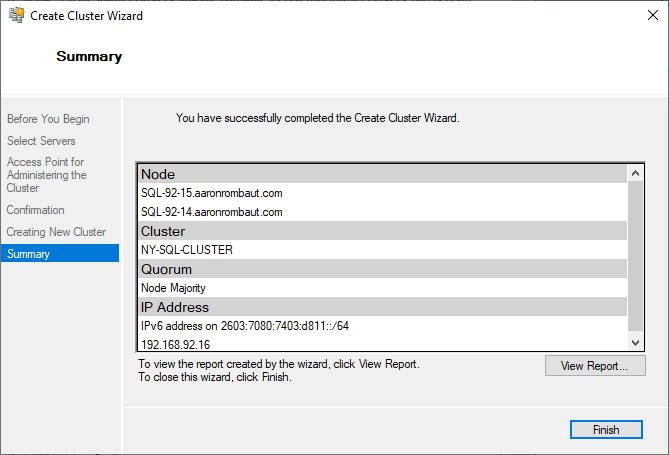This screenshot has height=455, width=669.
Task: Close the Create Cluster Wizard window
Action: 645,16
